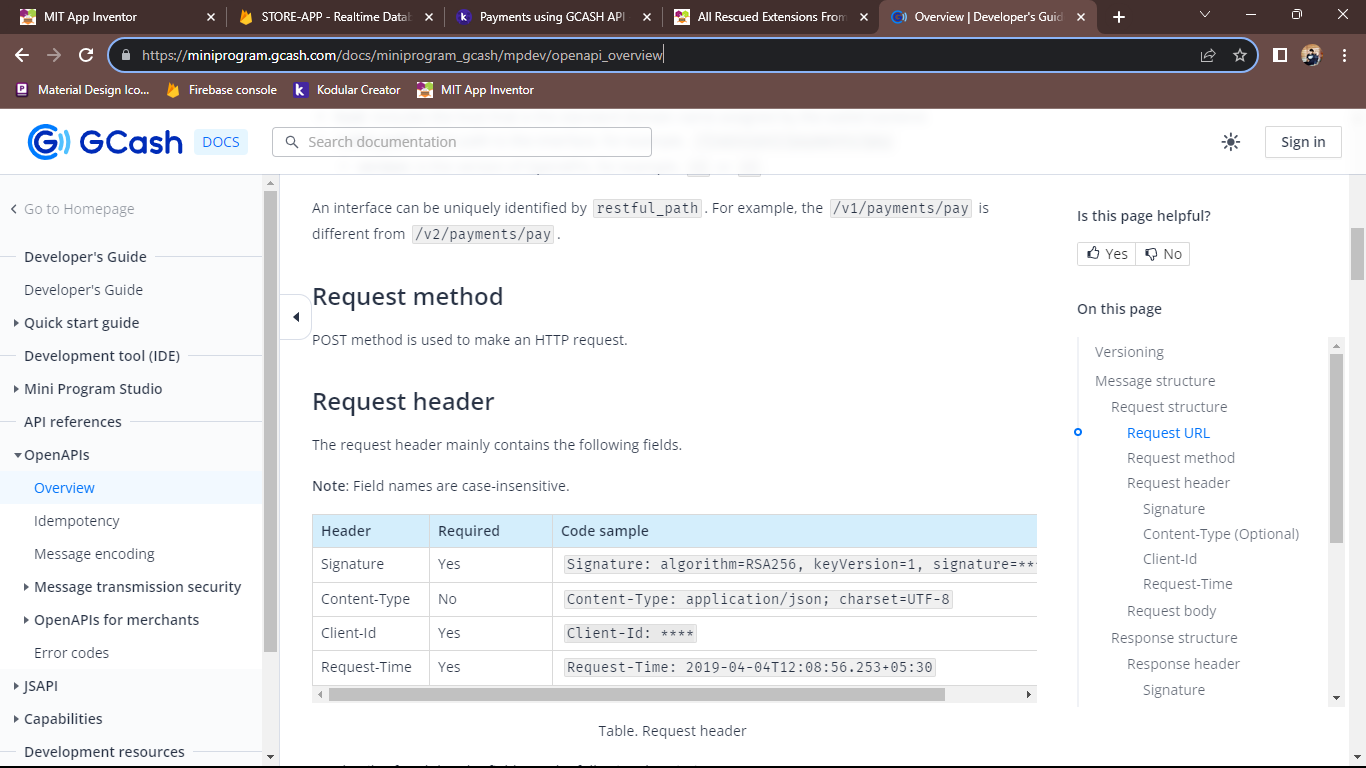Collapse the sidebar with the arrow handle
1366x768 pixels.
296,317
